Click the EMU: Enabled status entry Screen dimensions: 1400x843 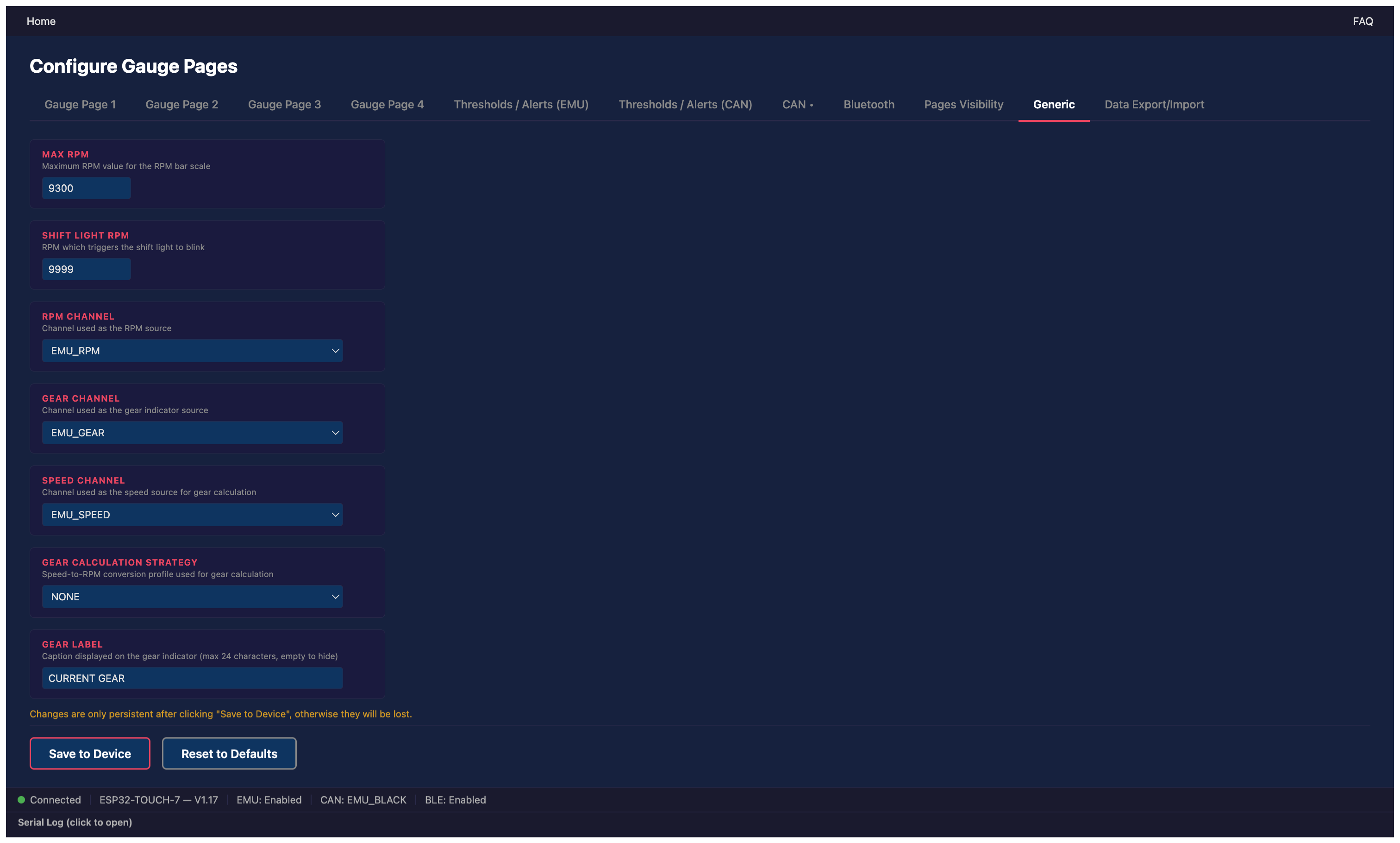click(x=269, y=800)
